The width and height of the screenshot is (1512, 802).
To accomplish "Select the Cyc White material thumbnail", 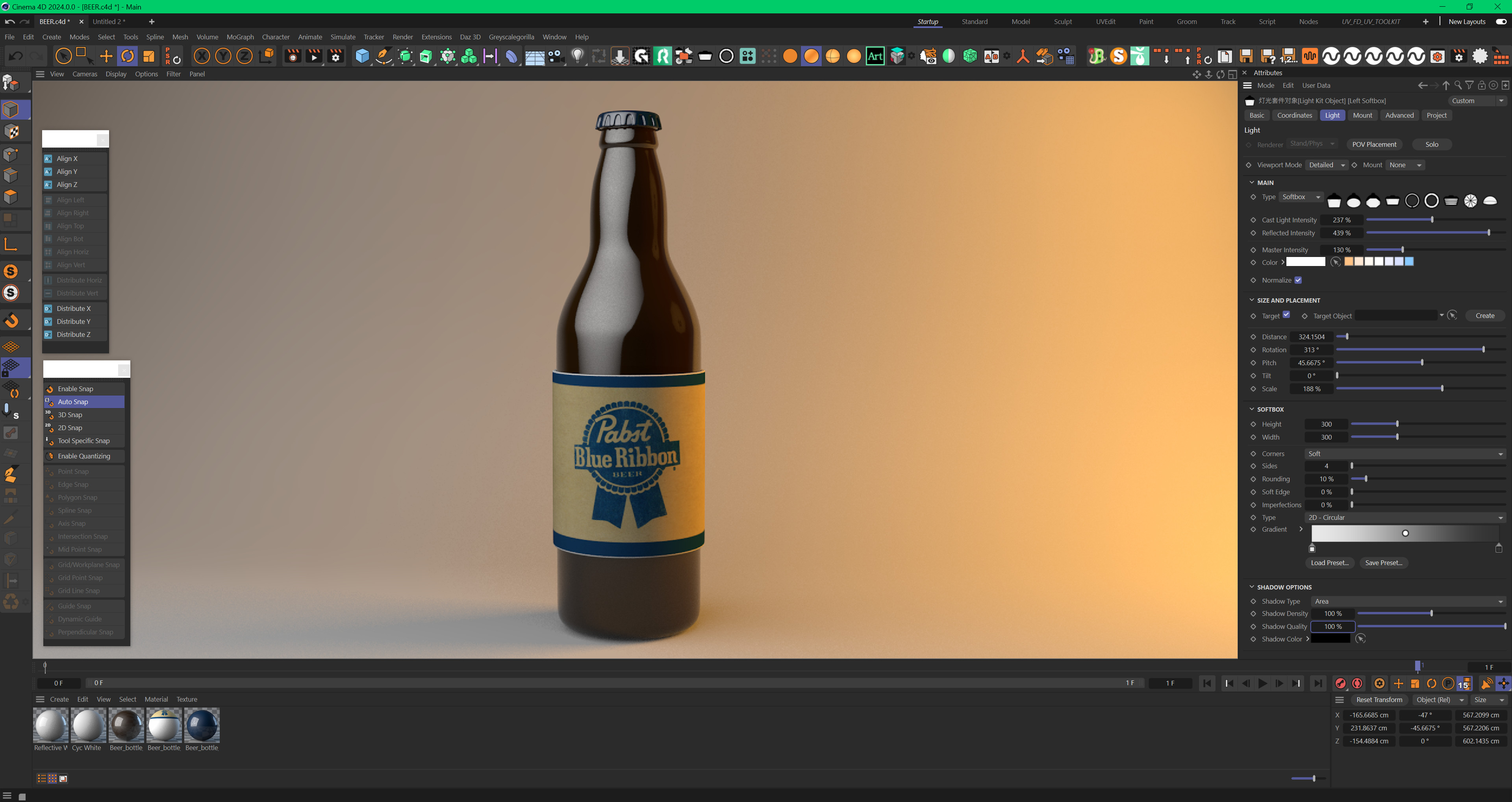I will click(88, 725).
